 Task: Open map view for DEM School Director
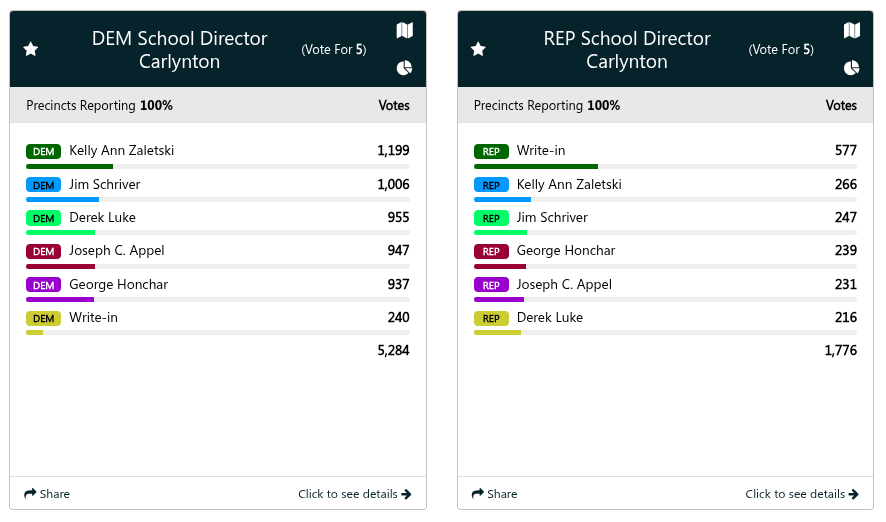tap(404, 31)
